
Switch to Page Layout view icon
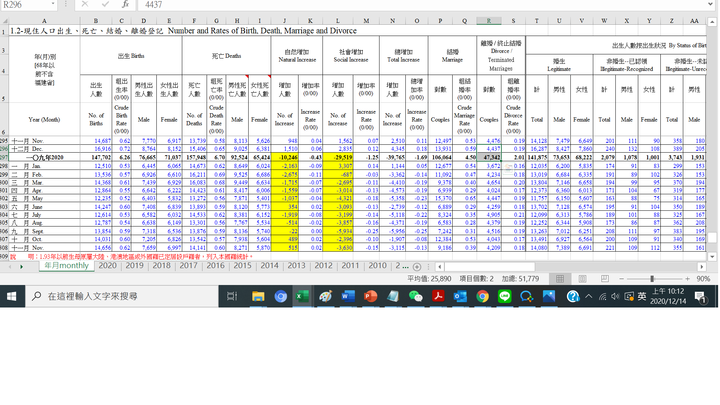(x=582, y=279)
